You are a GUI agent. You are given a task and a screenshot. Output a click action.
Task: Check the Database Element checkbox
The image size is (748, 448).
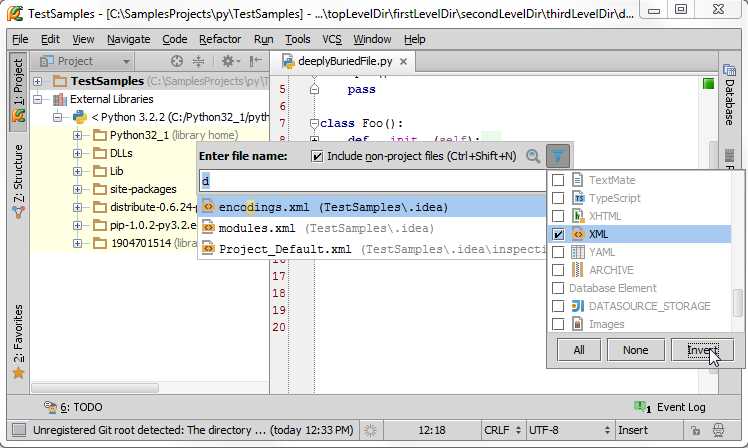coord(558,288)
